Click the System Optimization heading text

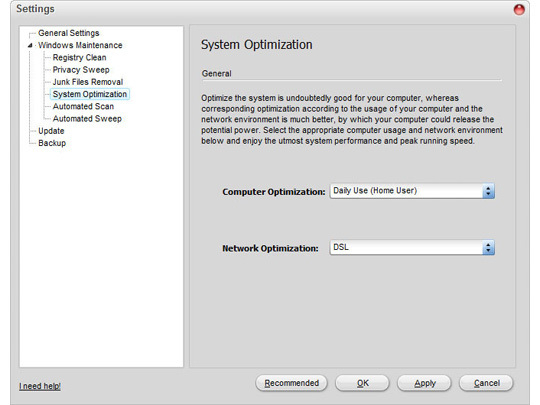pyautogui.click(x=257, y=45)
